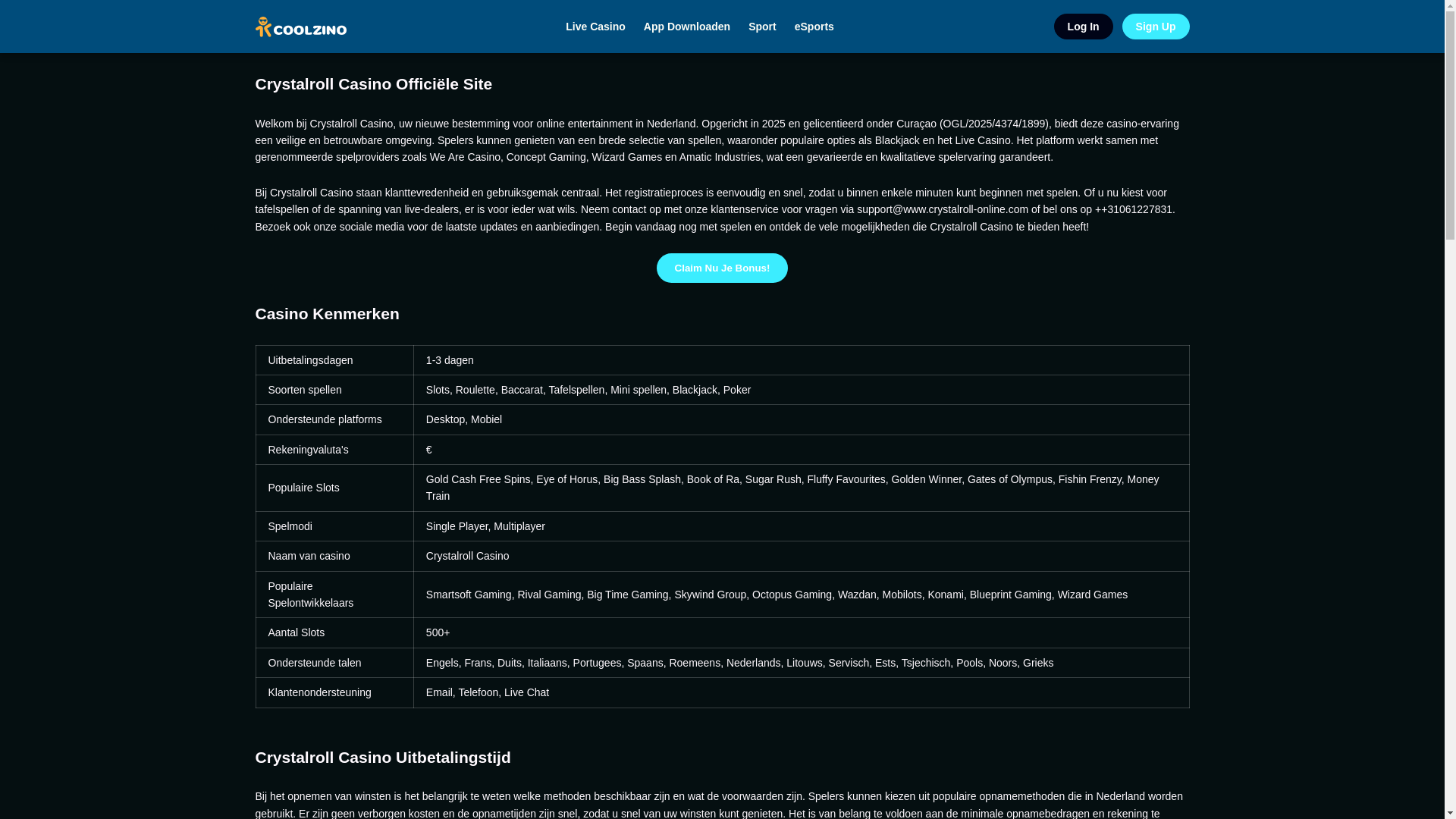The image size is (1456, 819).
Task: Open the Live Casino menu item
Action: (595, 27)
